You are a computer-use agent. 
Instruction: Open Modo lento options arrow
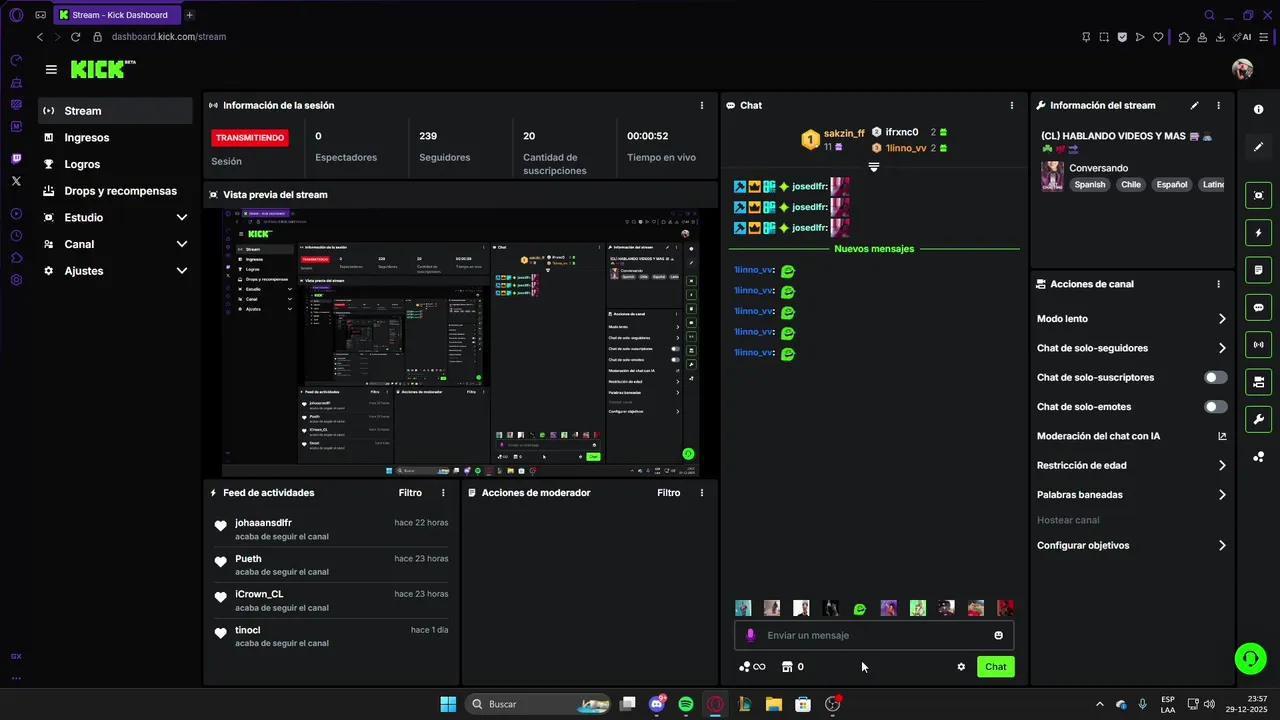(x=1222, y=319)
